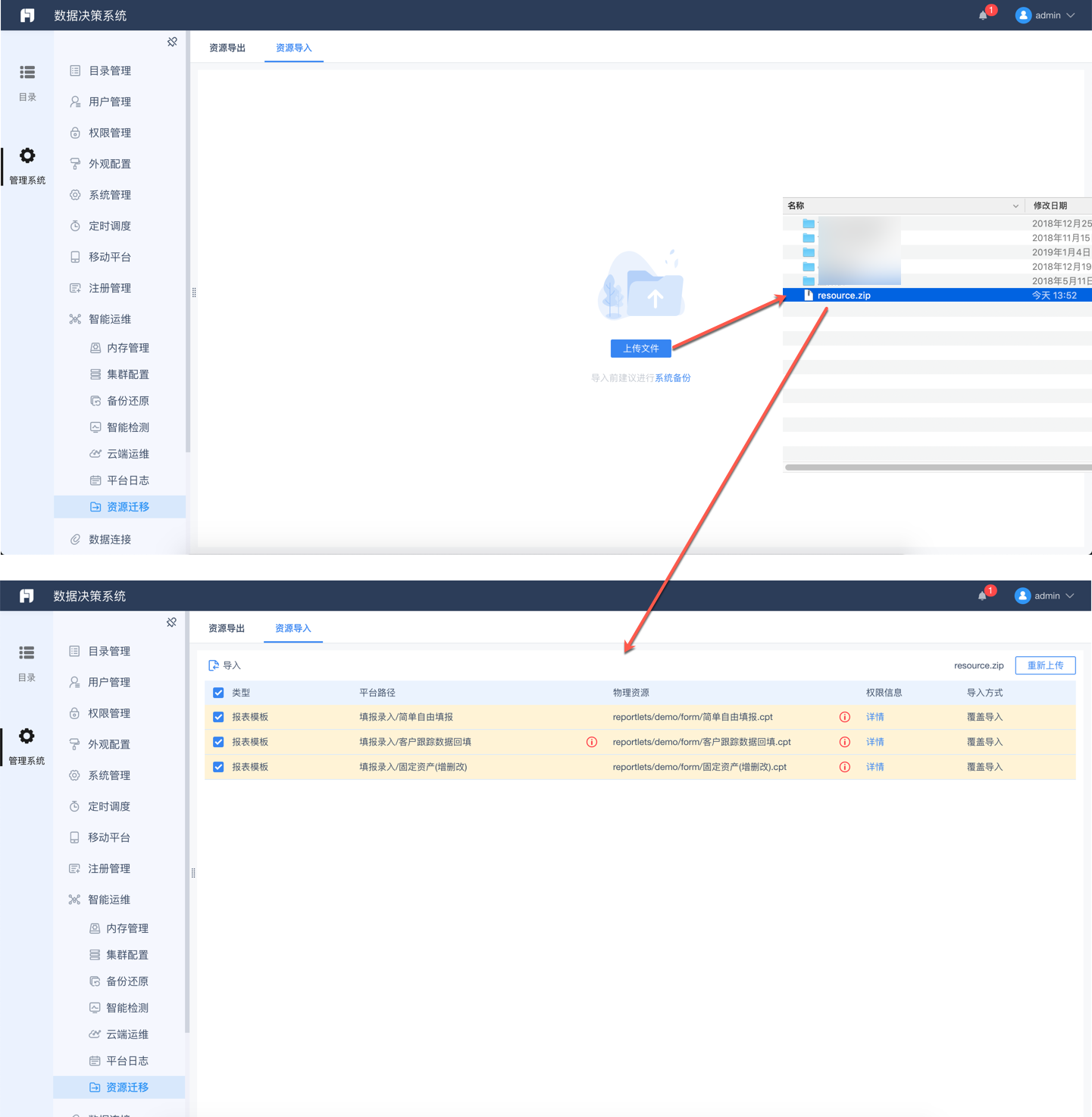Open 资源迁移 in the import-table window sidebar
1092x1117 pixels.
[119, 1087]
